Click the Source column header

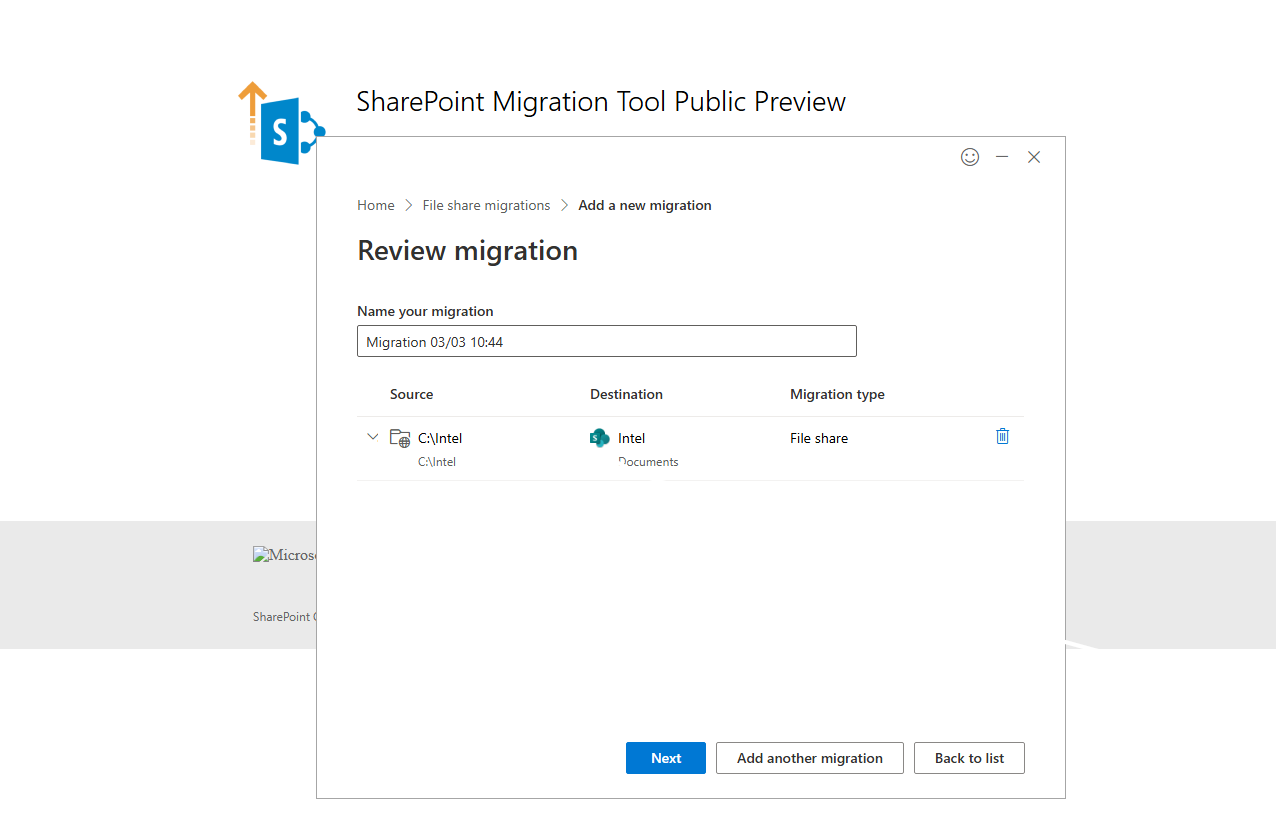(x=411, y=394)
